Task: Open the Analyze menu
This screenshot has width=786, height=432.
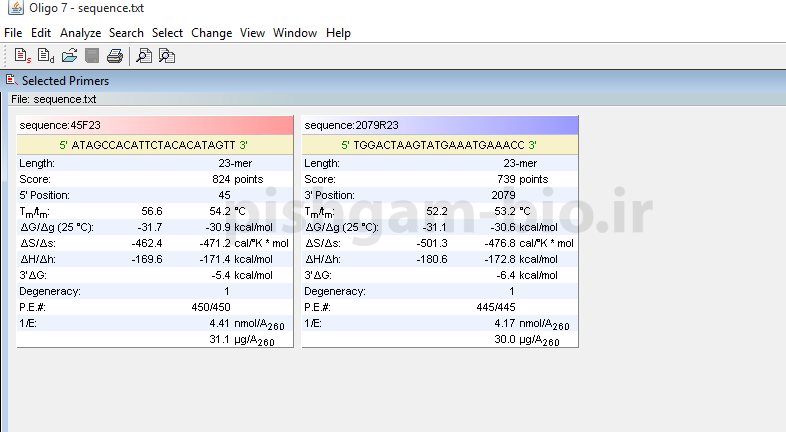Action: coord(80,33)
